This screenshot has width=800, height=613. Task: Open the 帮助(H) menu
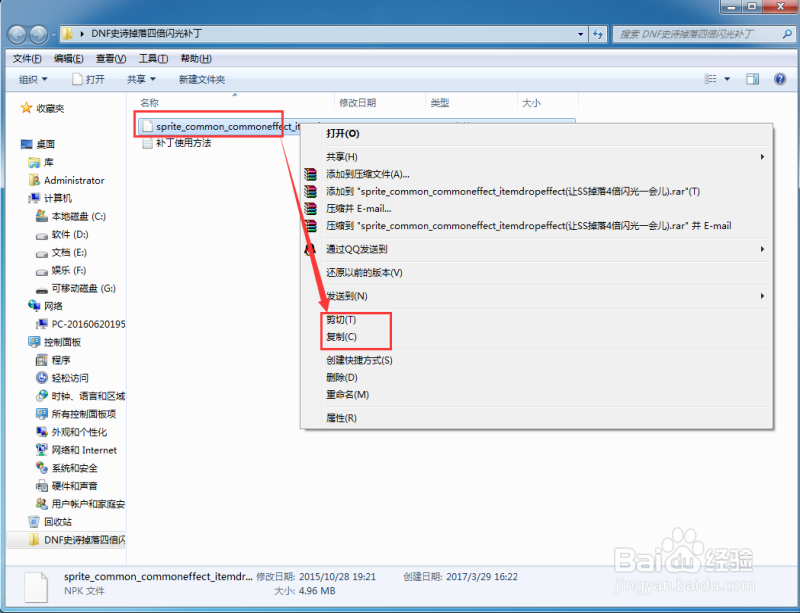(x=196, y=59)
